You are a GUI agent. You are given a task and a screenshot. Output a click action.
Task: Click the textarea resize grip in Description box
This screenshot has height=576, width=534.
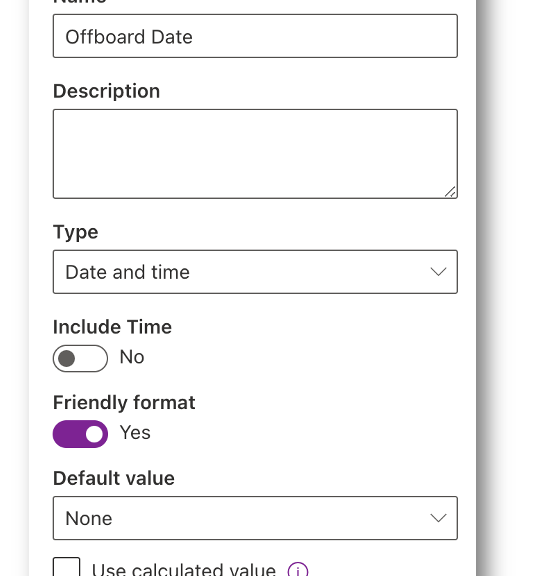point(450,192)
